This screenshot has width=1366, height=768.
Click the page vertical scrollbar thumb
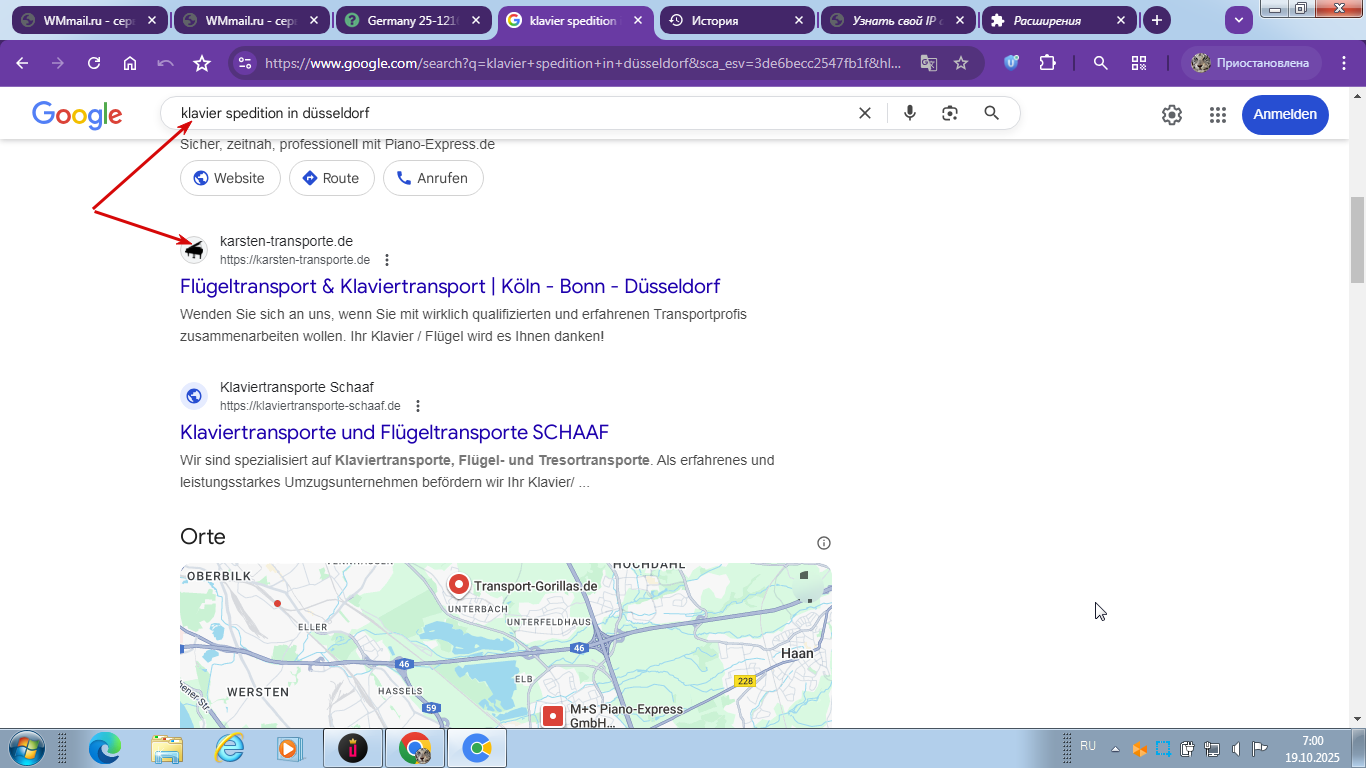click(1357, 241)
